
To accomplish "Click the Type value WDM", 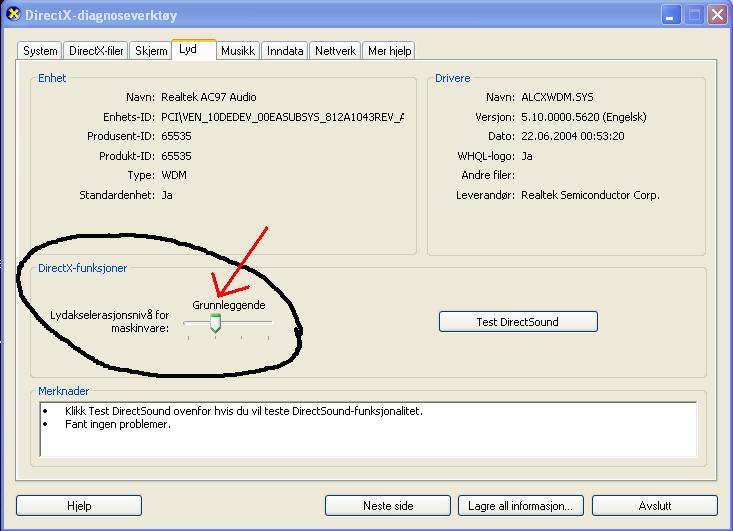I will (x=174, y=175).
